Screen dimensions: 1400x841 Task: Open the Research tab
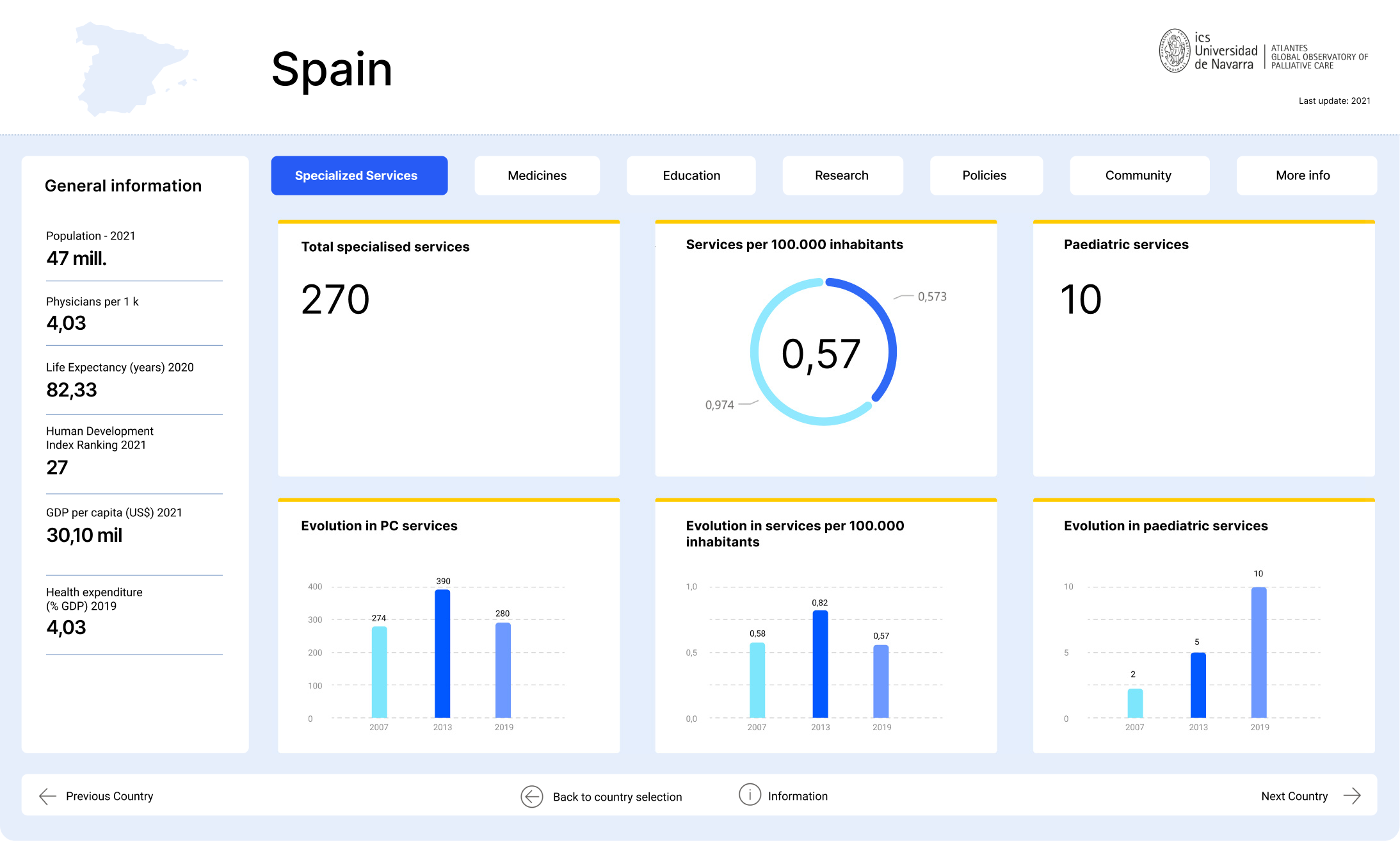click(842, 176)
